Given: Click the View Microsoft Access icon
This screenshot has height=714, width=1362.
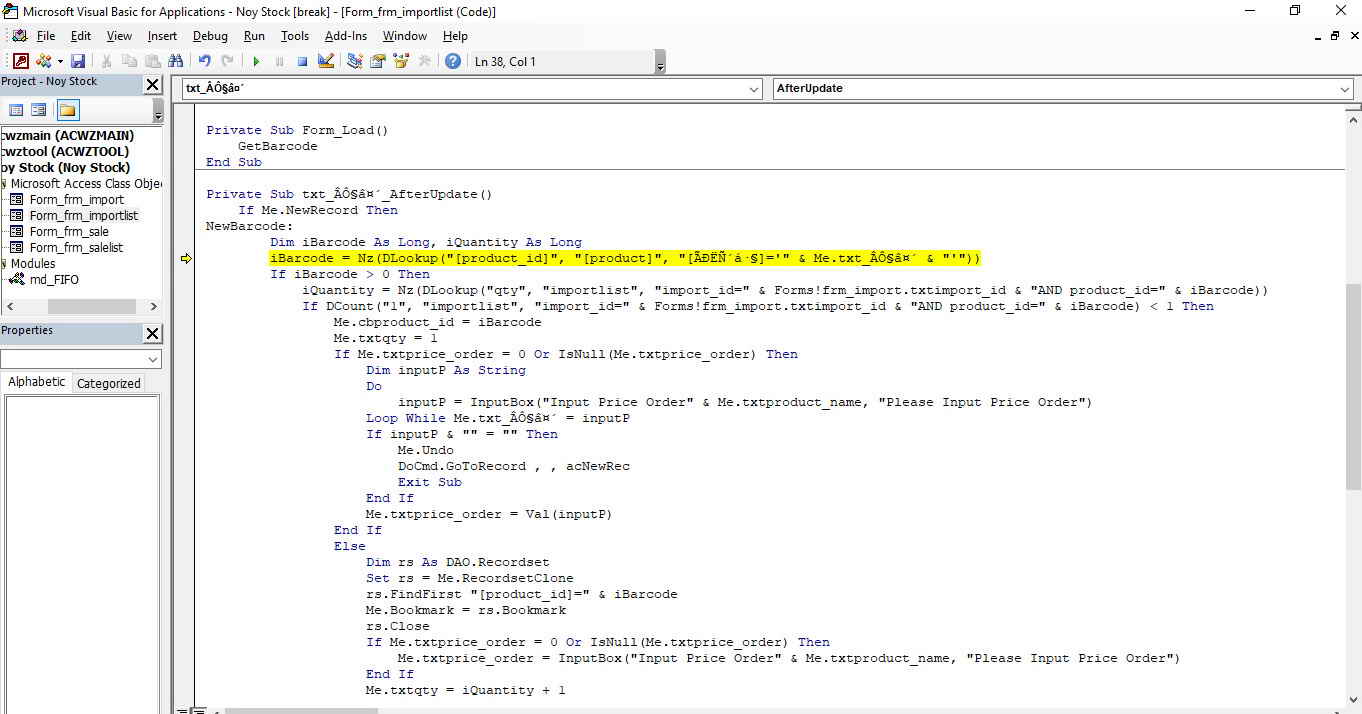Looking at the screenshot, I should click(x=20, y=61).
